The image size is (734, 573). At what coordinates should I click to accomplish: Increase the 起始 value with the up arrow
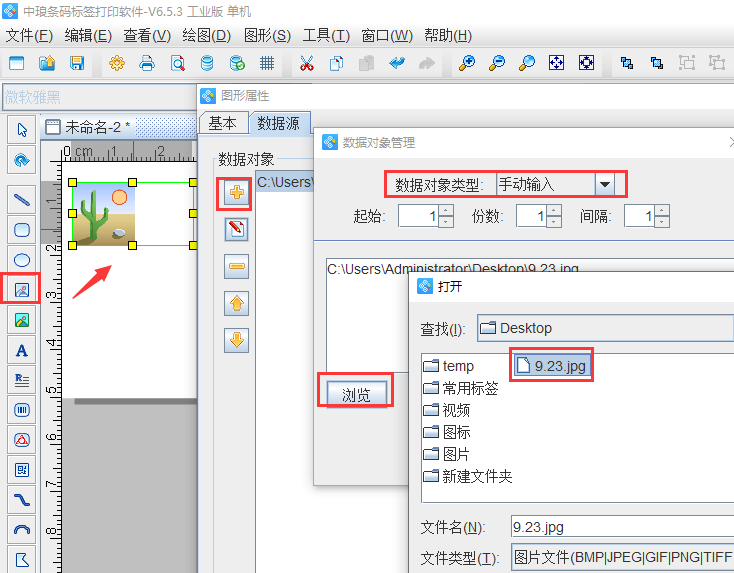pos(446,210)
